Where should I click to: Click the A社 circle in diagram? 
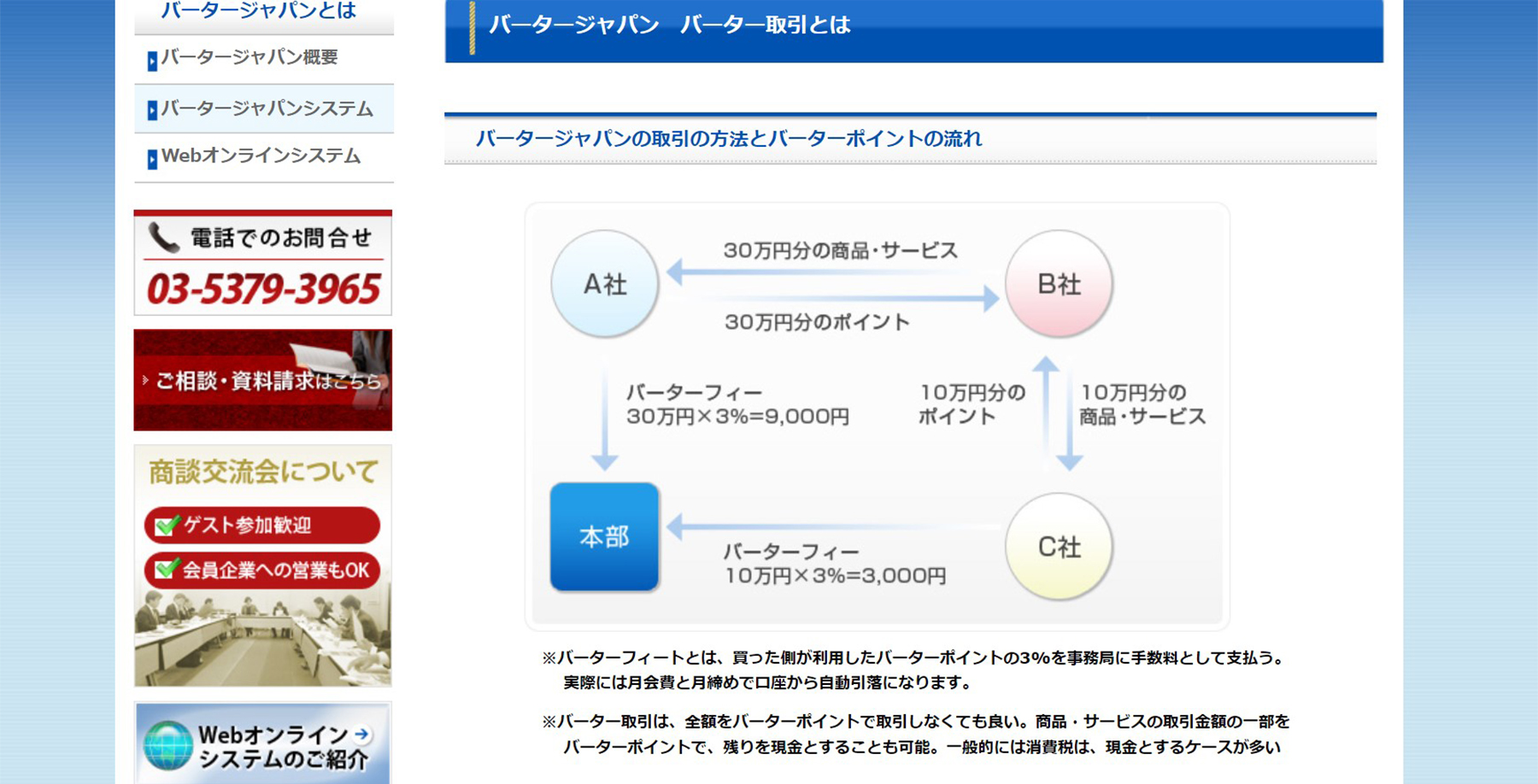click(605, 284)
